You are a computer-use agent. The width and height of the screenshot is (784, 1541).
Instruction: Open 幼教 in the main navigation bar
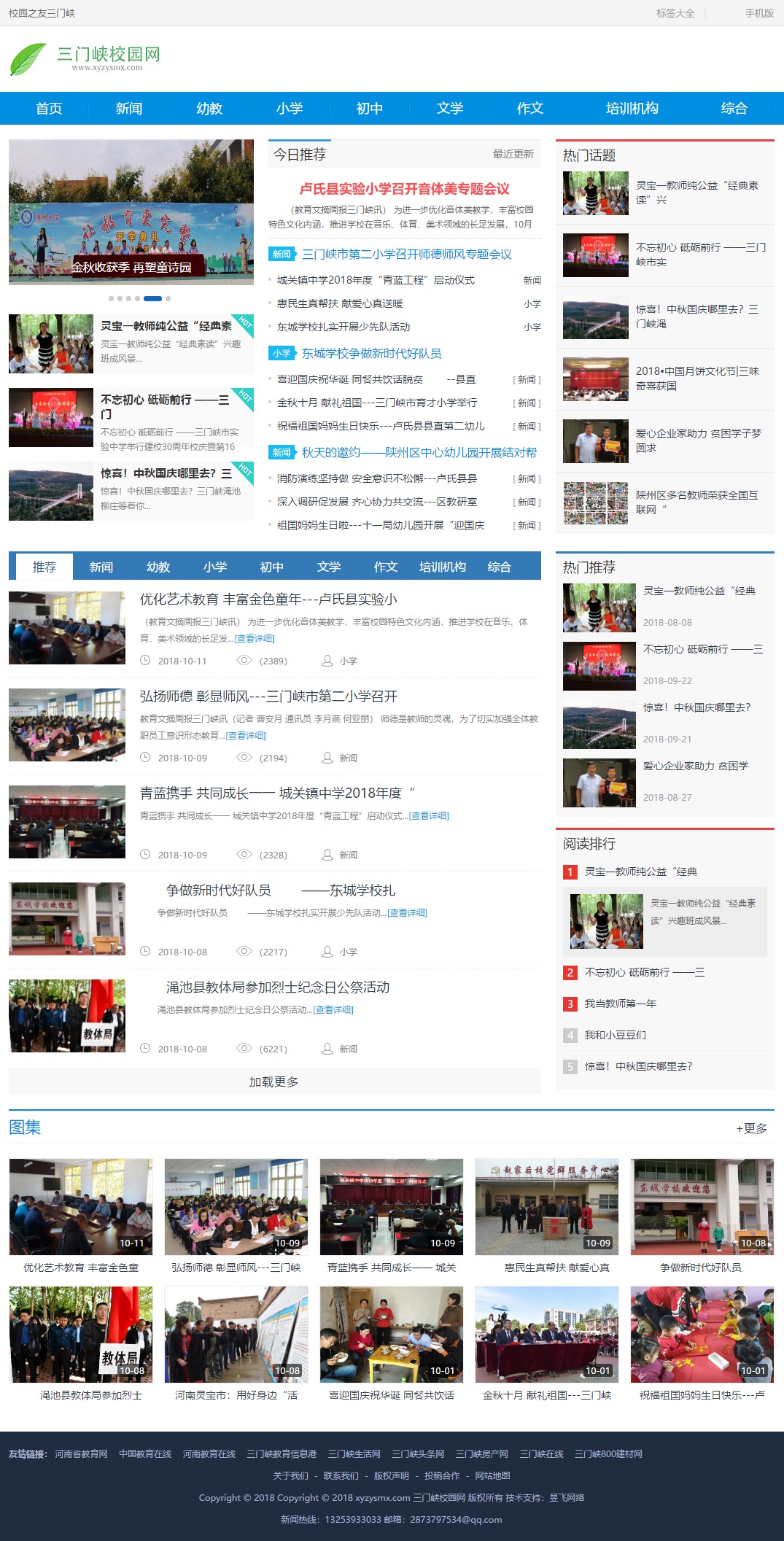pos(209,109)
